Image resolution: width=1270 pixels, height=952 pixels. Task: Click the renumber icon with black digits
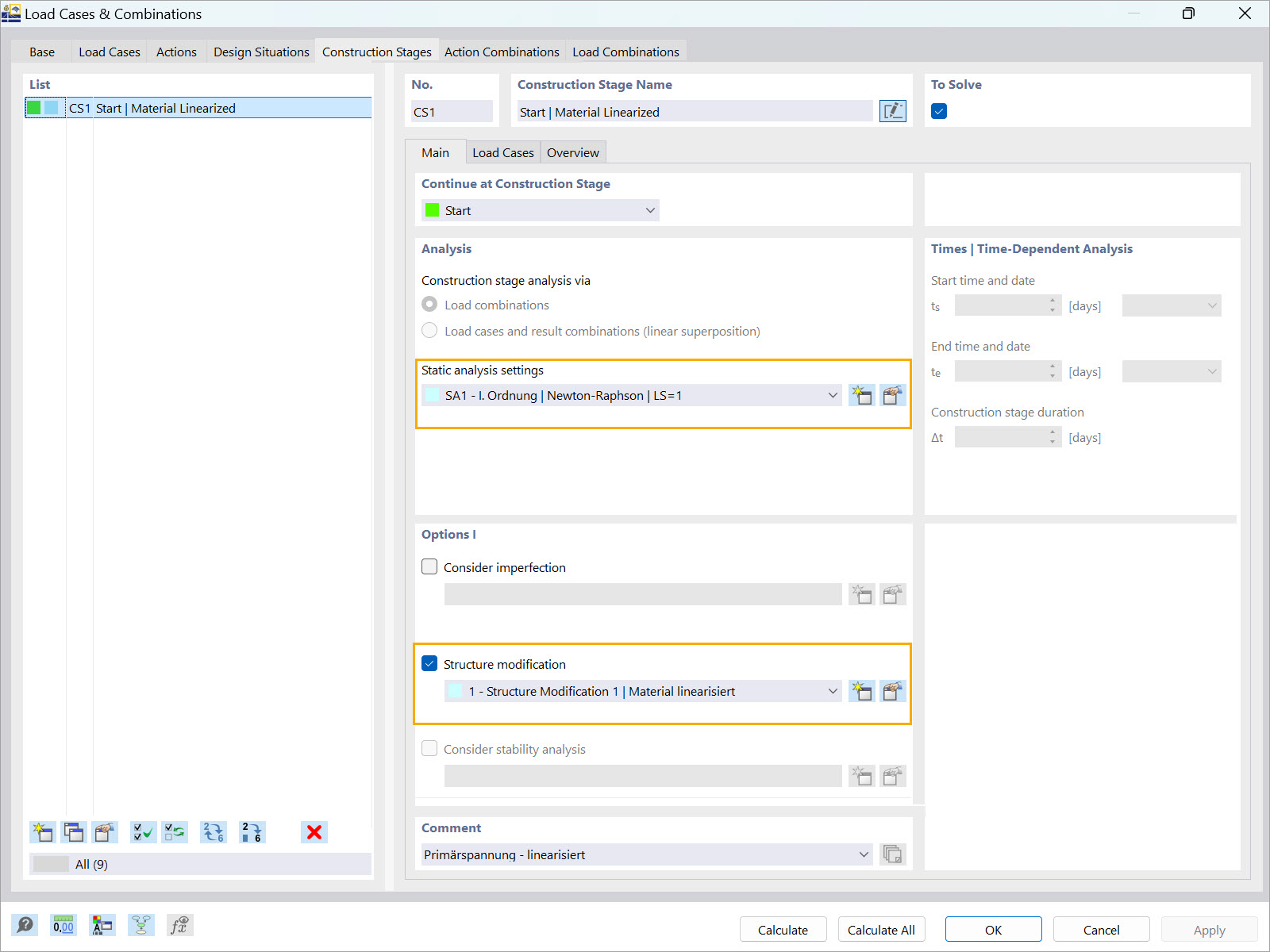(x=252, y=832)
